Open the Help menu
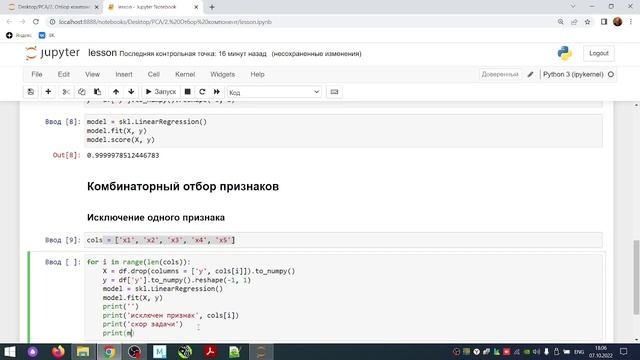640x360 pixels. point(257,74)
